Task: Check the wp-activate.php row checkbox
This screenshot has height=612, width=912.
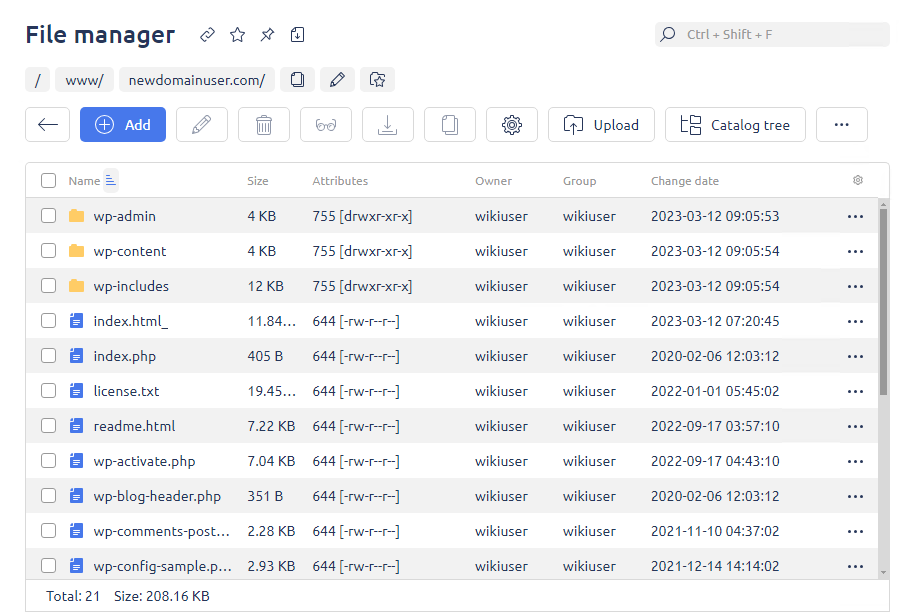Action: [48, 461]
